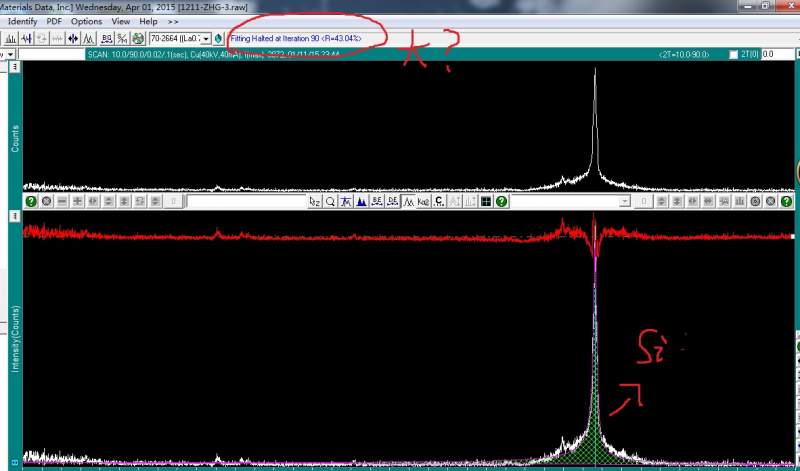Expand the upper plot pane handle button
This screenshot has width=800, height=471.
click(15, 67)
